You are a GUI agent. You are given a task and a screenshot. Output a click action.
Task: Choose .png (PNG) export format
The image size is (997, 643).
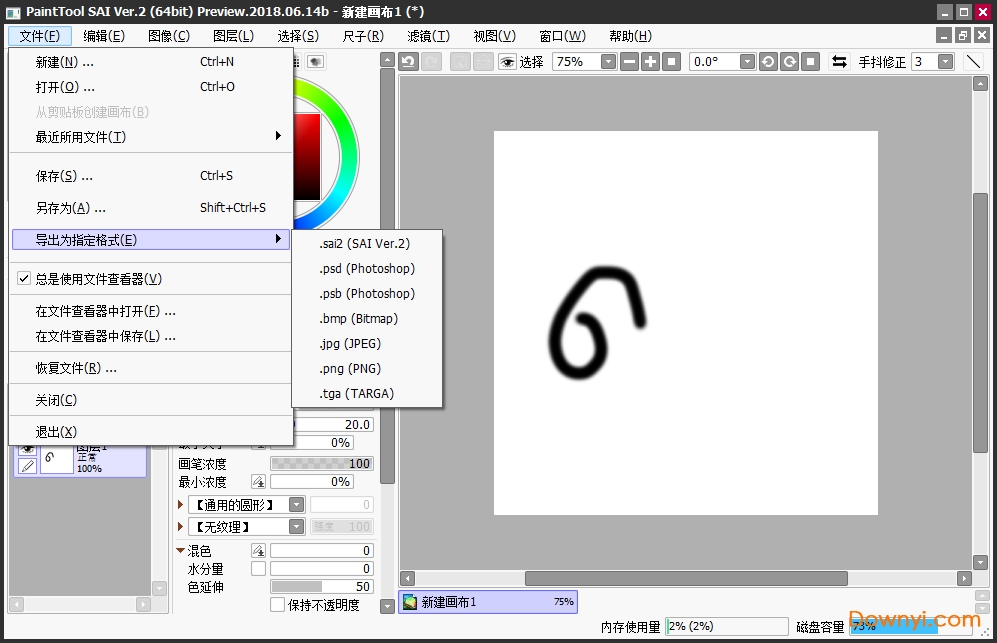click(x=350, y=368)
